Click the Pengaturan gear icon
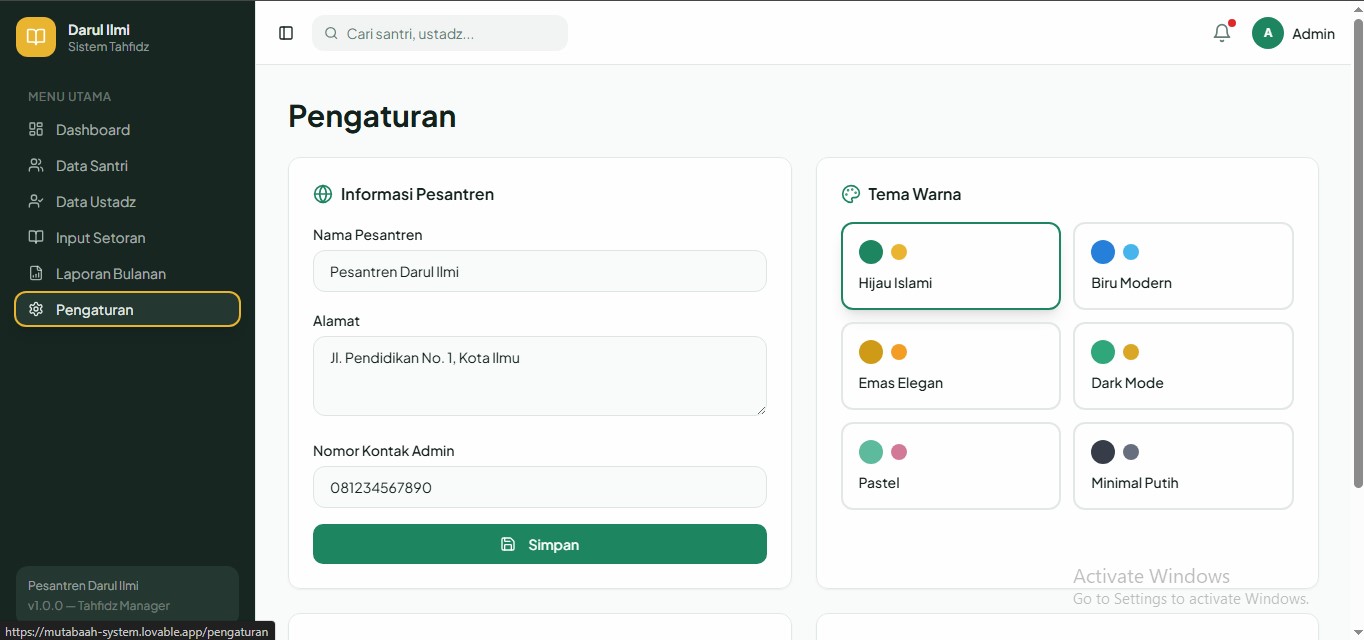The image size is (1364, 640). [x=36, y=309]
